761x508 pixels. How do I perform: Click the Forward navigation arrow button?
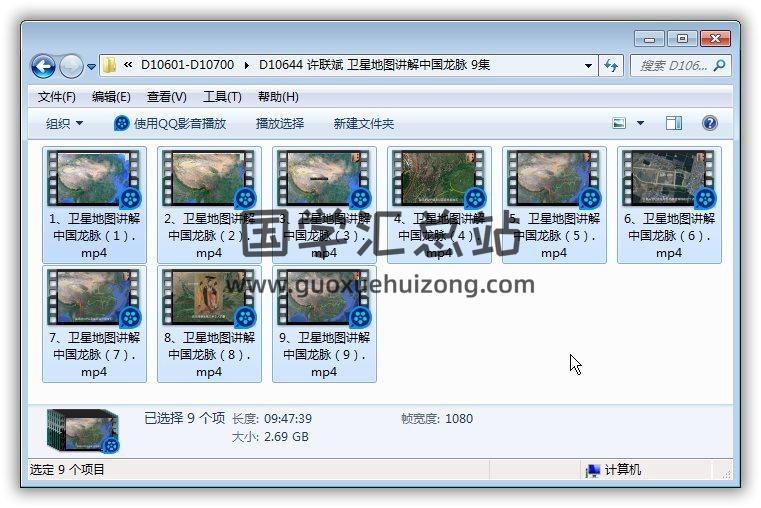pyautogui.click(x=71, y=66)
